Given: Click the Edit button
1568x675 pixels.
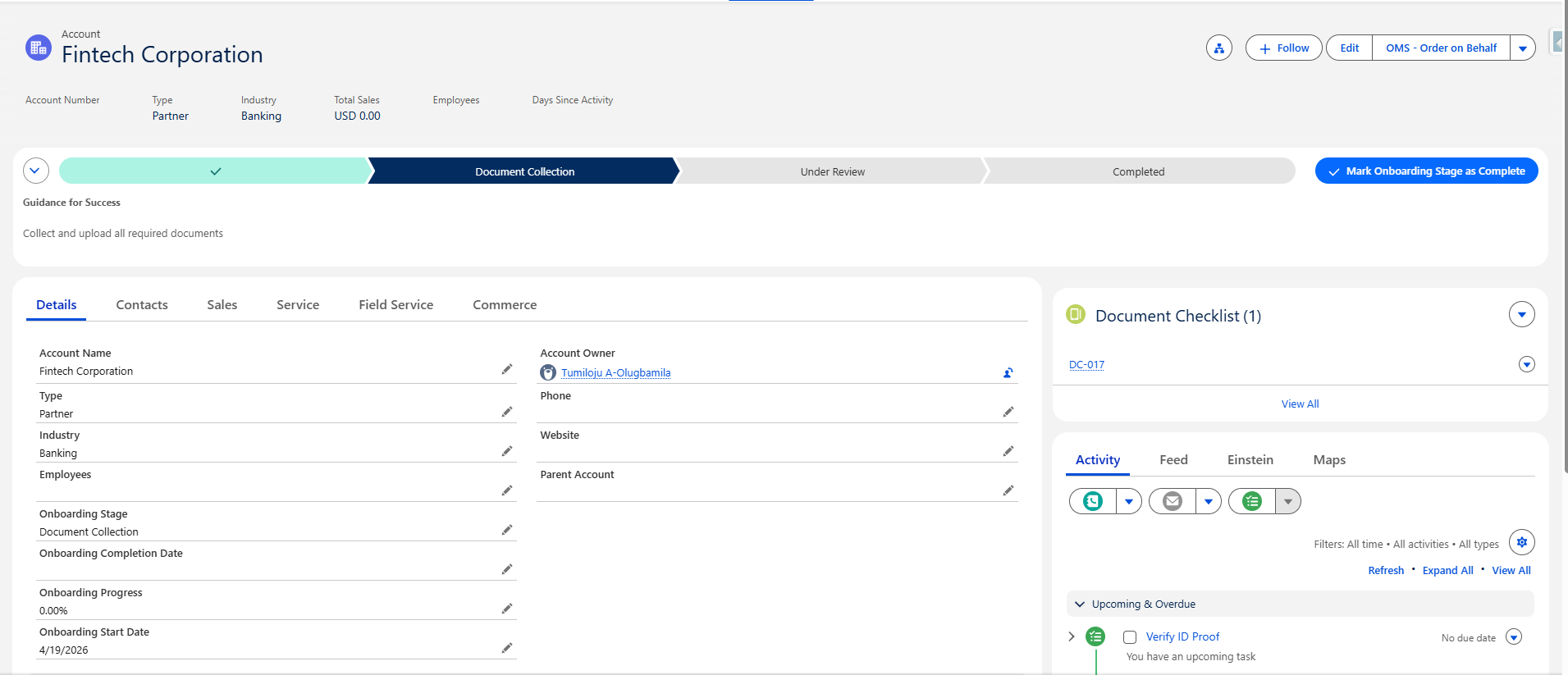Looking at the screenshot, I should (1350, 48).
